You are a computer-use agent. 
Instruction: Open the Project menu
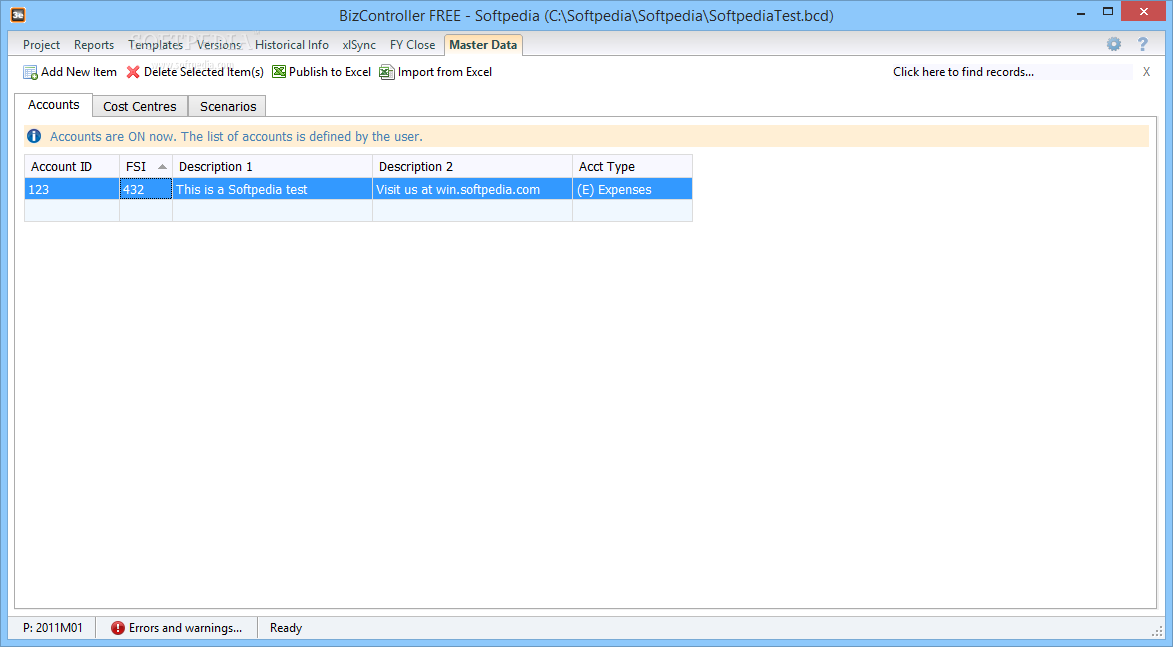pos(41,45)
